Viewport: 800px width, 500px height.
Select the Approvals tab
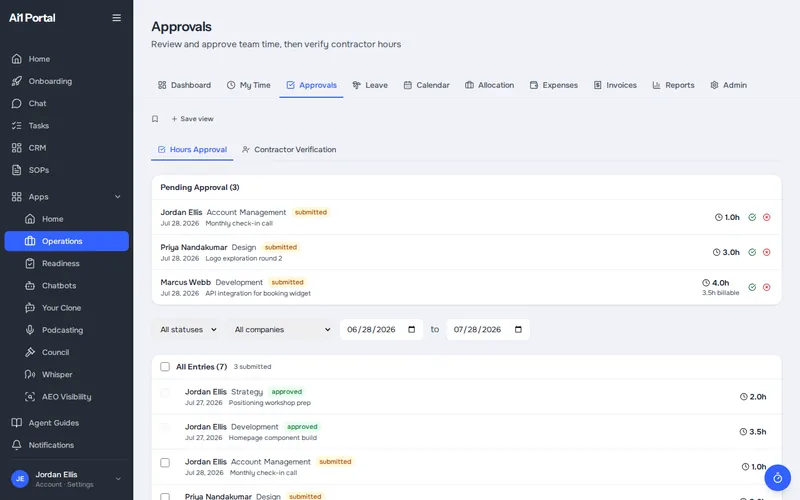pos(311,85)
